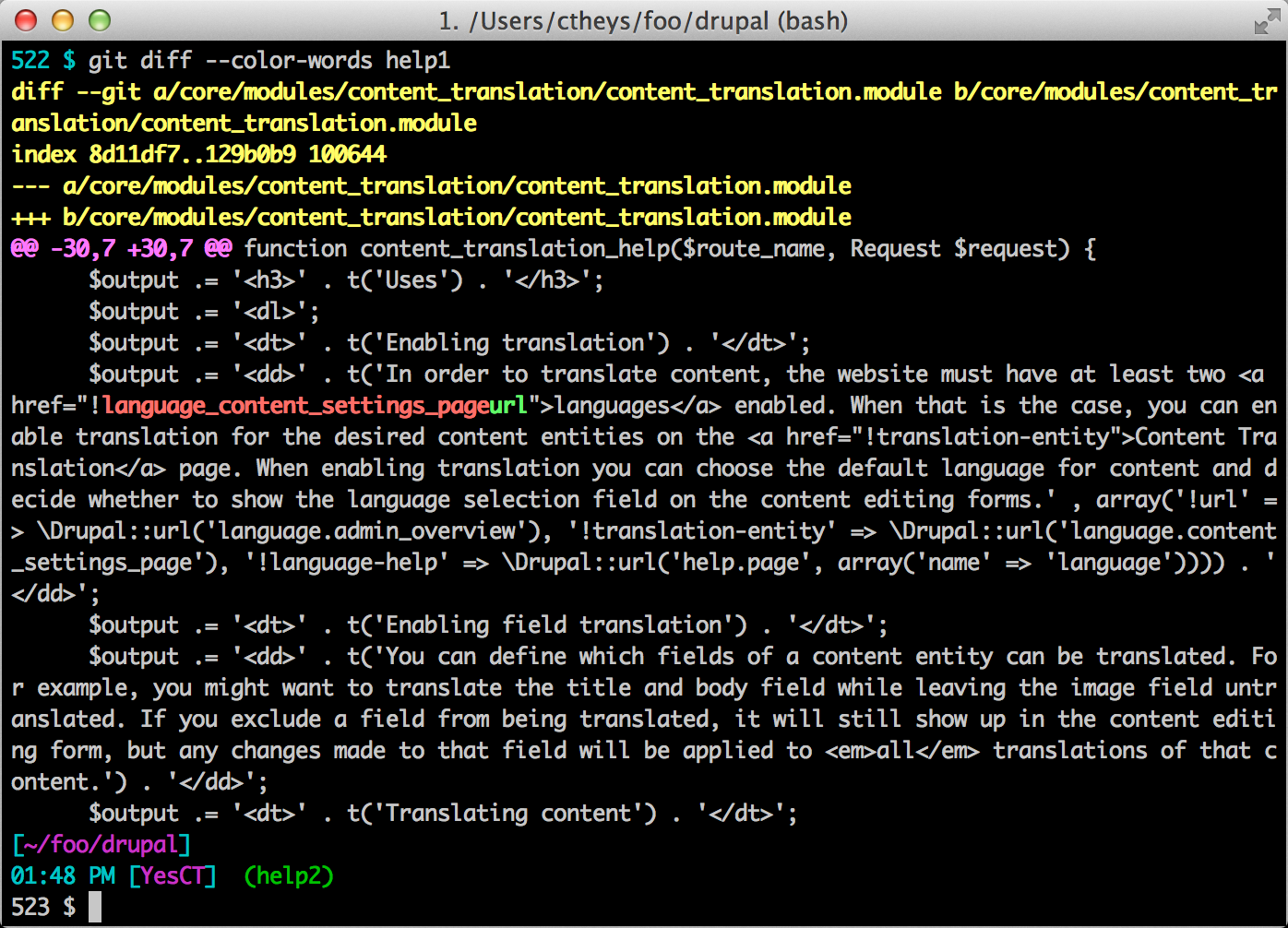Click the fullscreen arrows icon in title bar
The image size is (1288, 928).
click(x=1267, y=21)
